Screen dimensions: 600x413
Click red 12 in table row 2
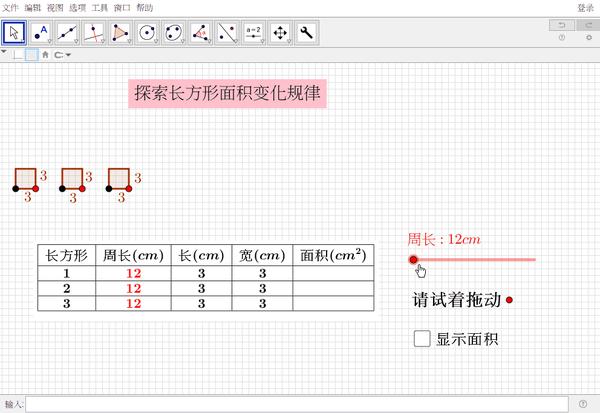pyautogui.click(x=134, y=288)
